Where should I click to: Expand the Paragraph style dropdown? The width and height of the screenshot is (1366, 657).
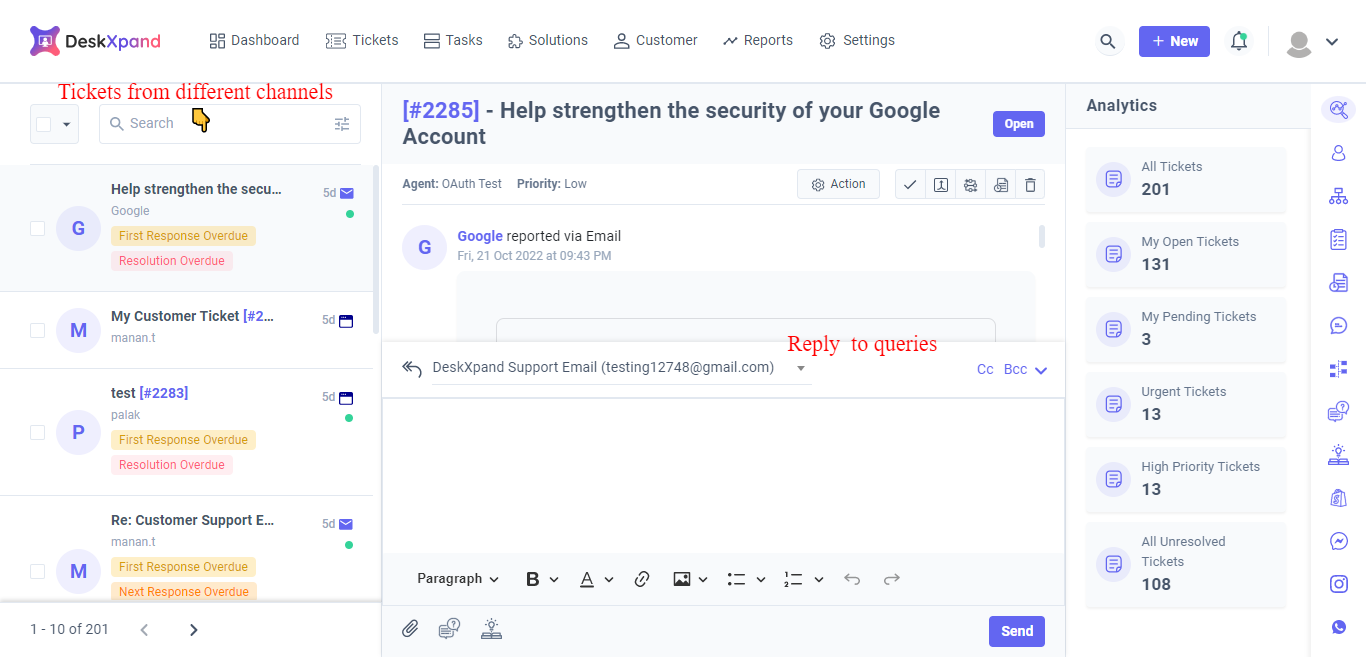pos(458,579)
